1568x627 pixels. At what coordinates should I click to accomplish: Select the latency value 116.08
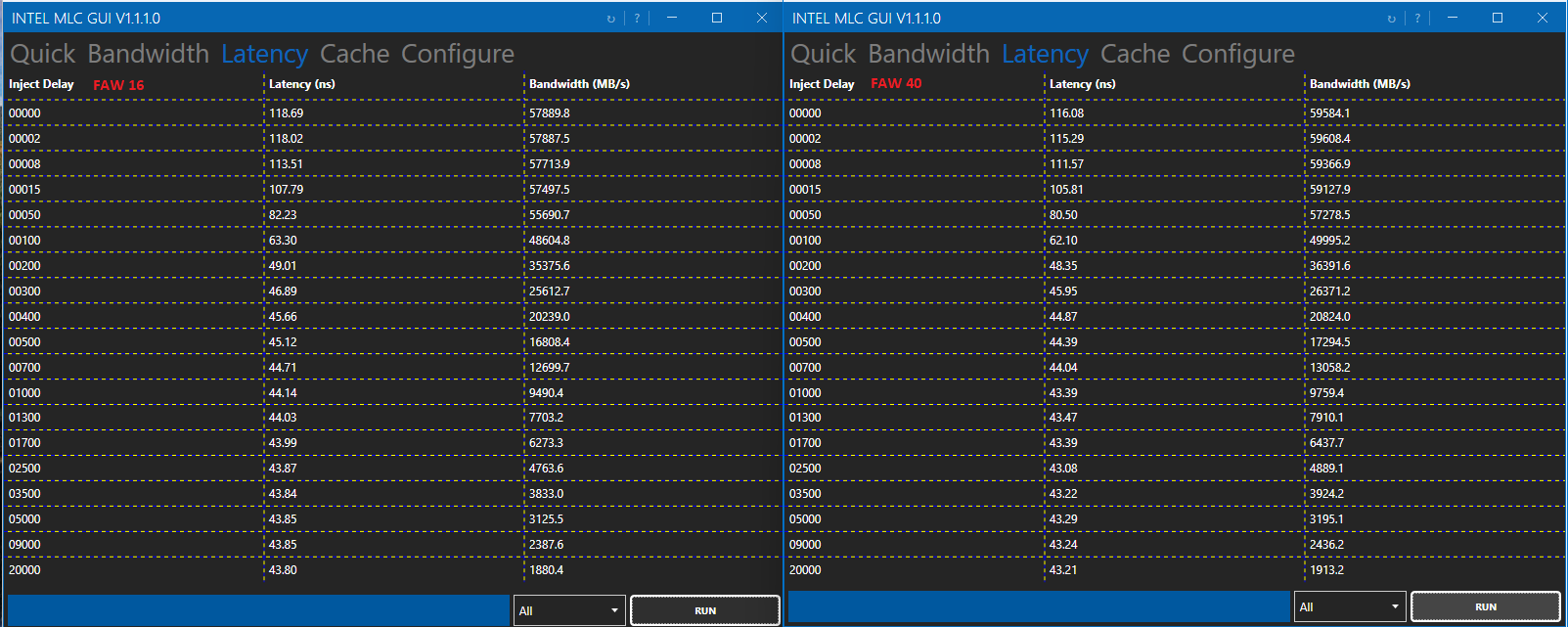click(1067, 113)
